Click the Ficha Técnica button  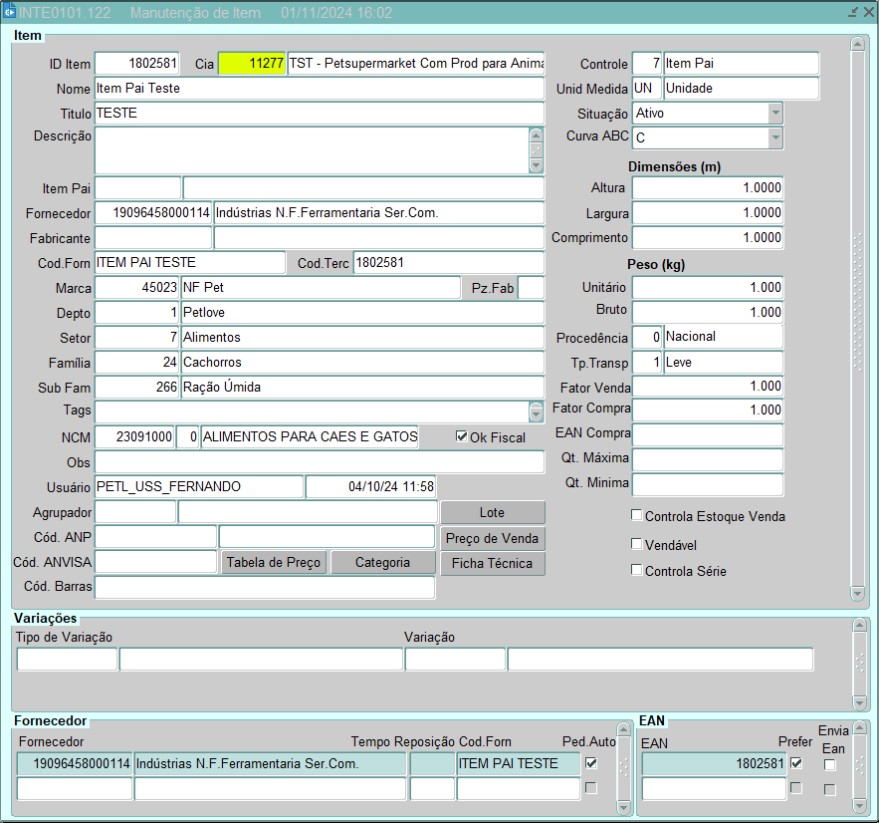493,563
